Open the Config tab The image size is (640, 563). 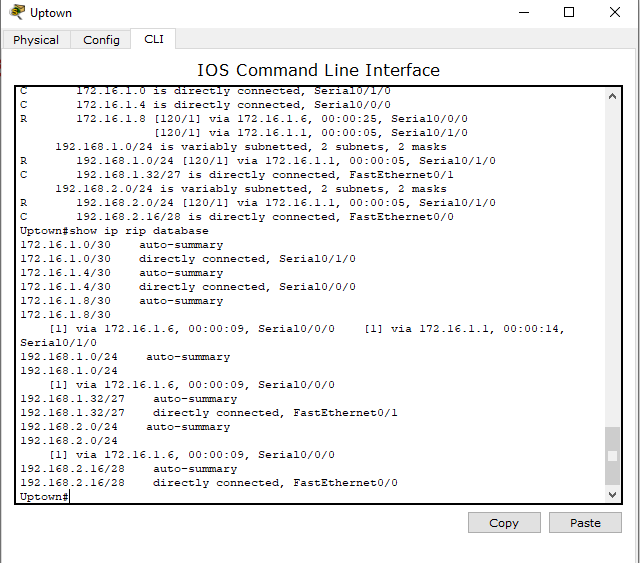[101, 40]
